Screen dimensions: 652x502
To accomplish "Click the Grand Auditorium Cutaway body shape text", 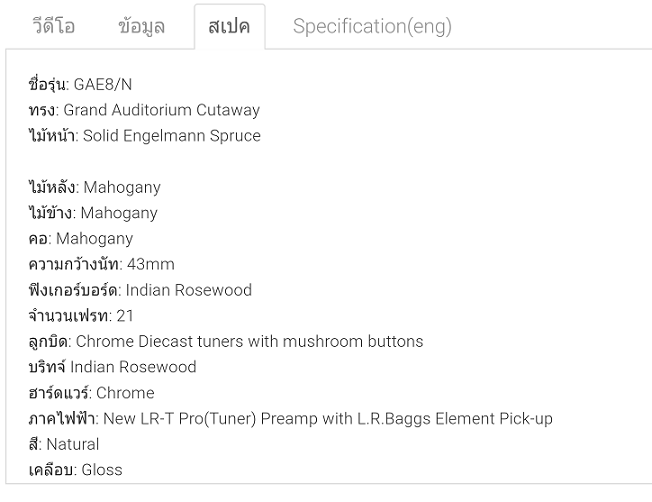I will pos(175,110).
